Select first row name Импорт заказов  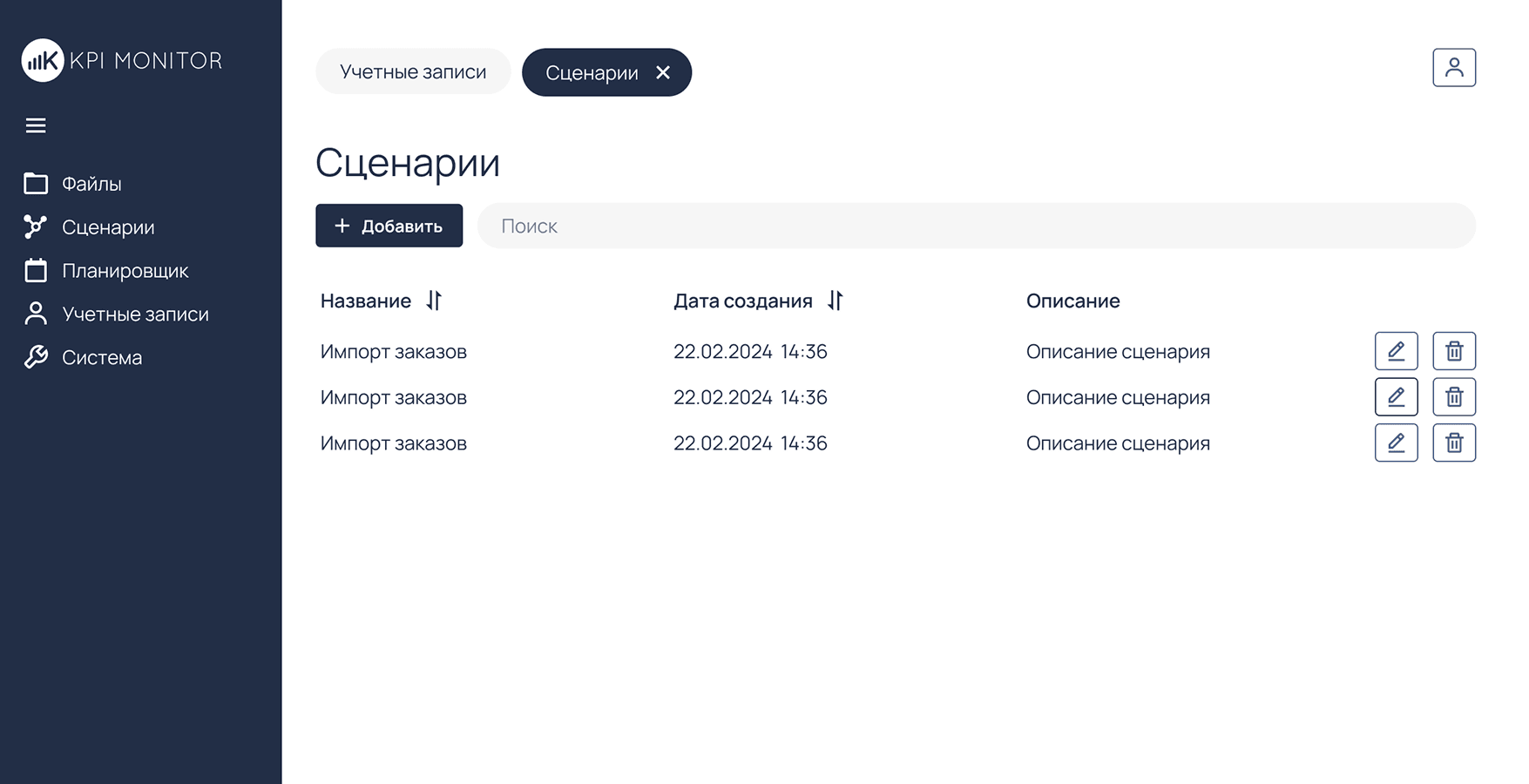pyautogui.click(x=394, y=351)
